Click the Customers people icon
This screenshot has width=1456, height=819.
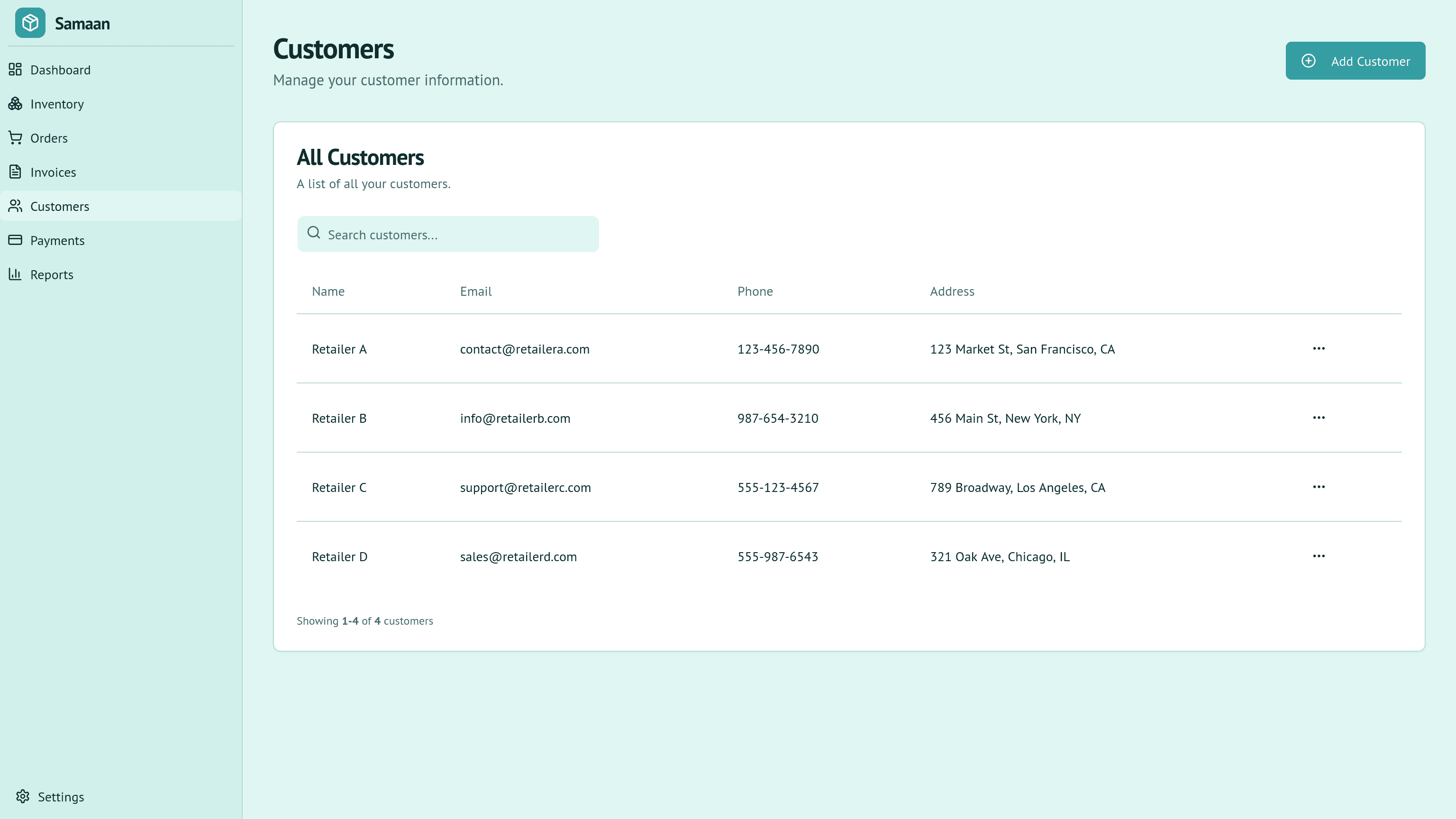coord(15,206)
